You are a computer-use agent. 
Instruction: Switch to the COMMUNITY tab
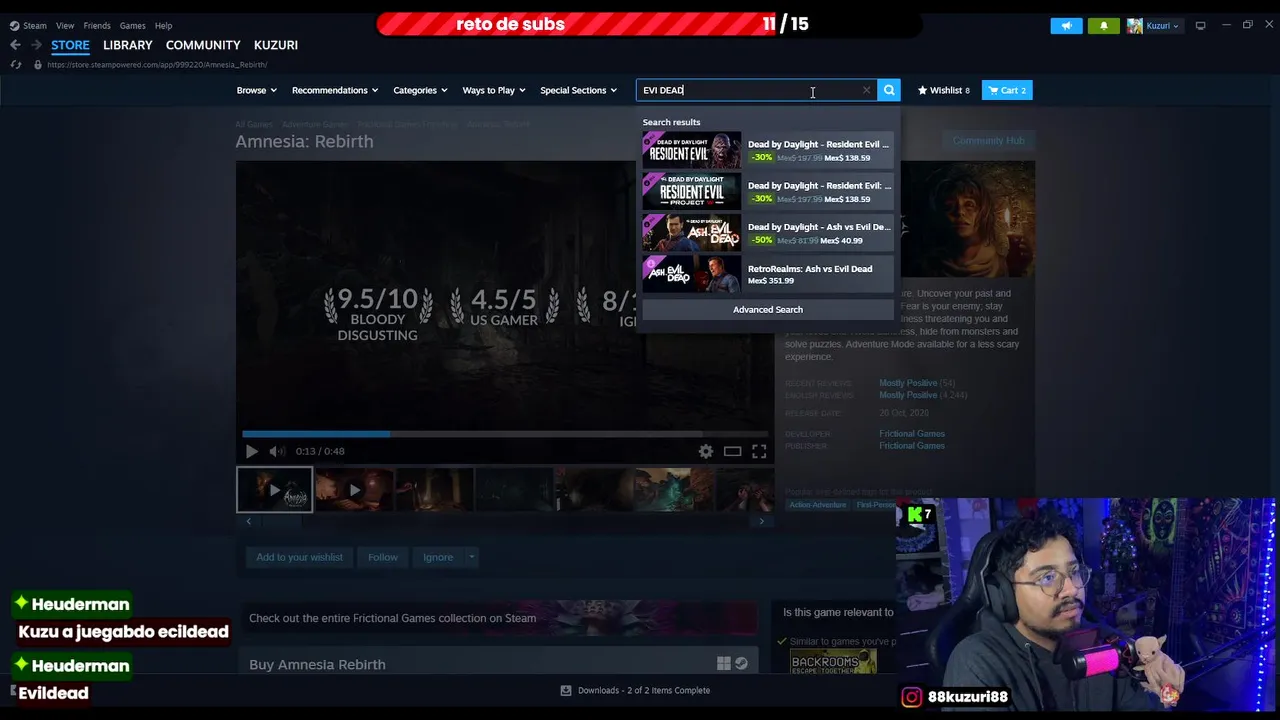point(203,45)
